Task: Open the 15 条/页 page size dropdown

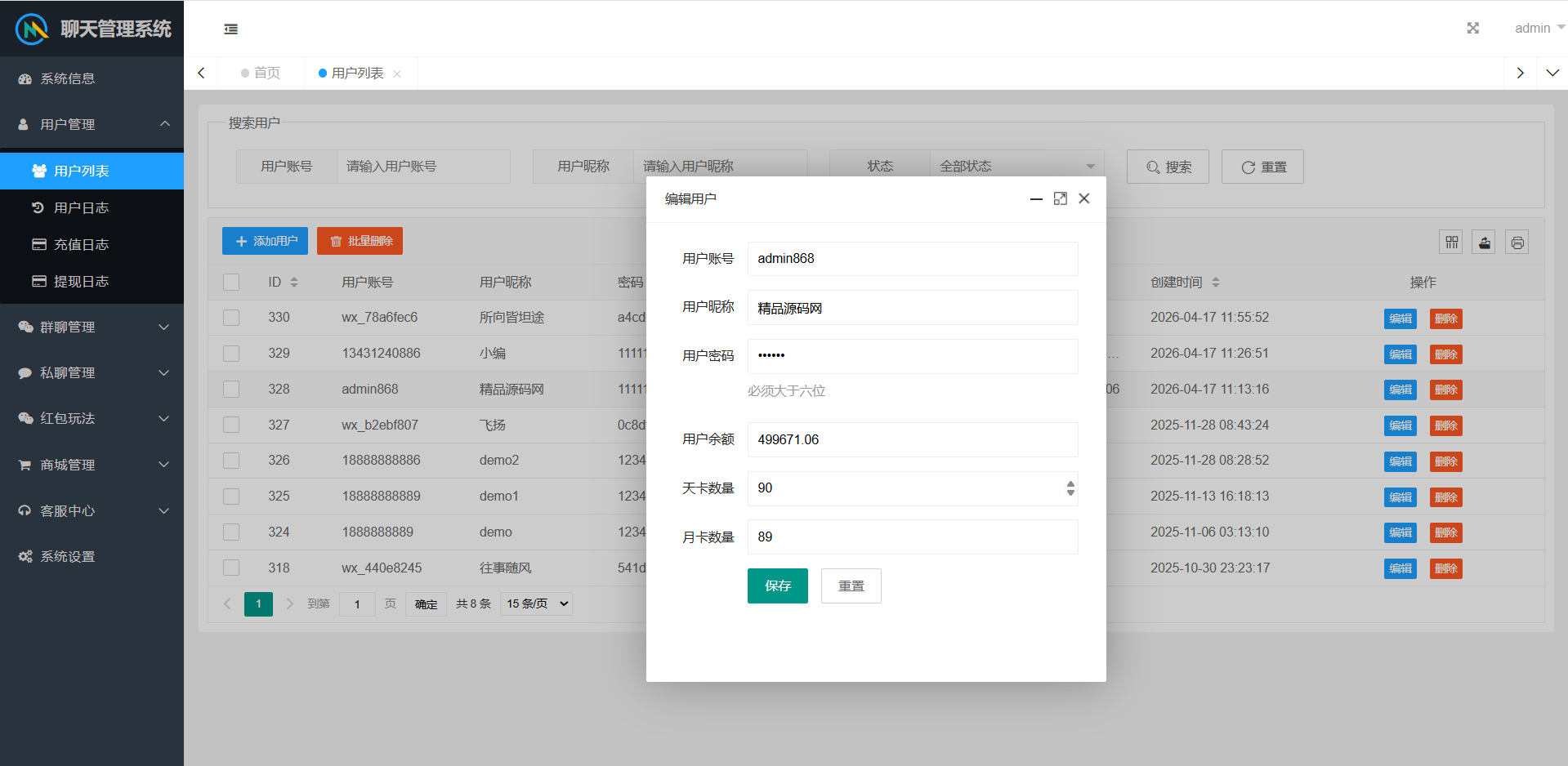Action: point(536,604)
